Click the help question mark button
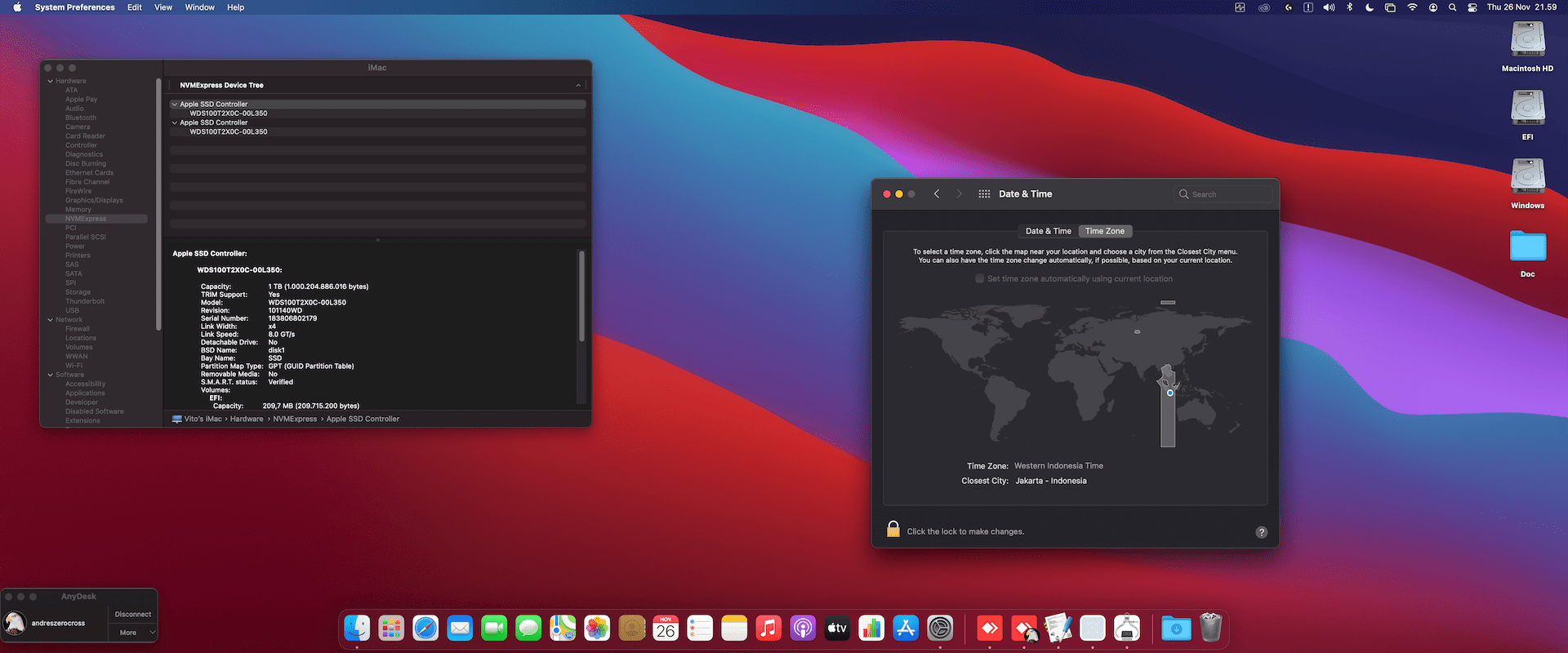1568x653 pixels. 1261,532
